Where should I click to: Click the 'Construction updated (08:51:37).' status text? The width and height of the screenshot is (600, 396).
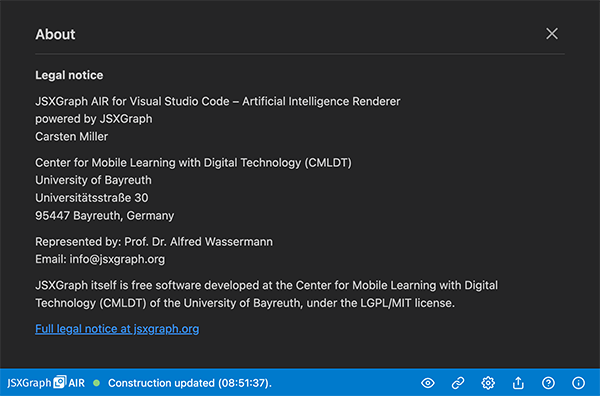[x=190, y=383]
